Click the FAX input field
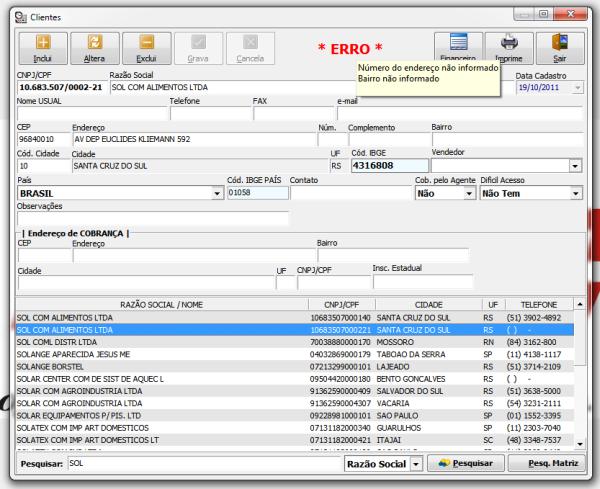The image size is (600, 489). pos(294,114)
